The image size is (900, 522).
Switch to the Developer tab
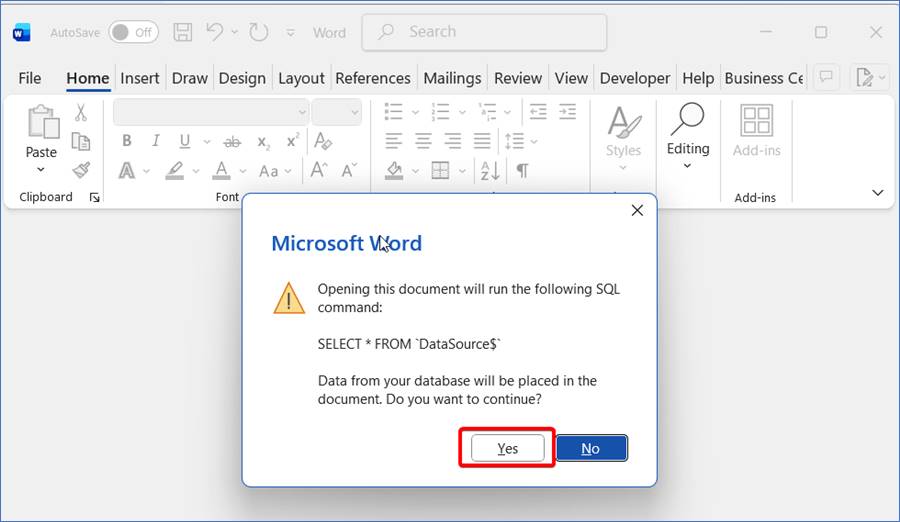pyautogui.click(x=635, y=78)
